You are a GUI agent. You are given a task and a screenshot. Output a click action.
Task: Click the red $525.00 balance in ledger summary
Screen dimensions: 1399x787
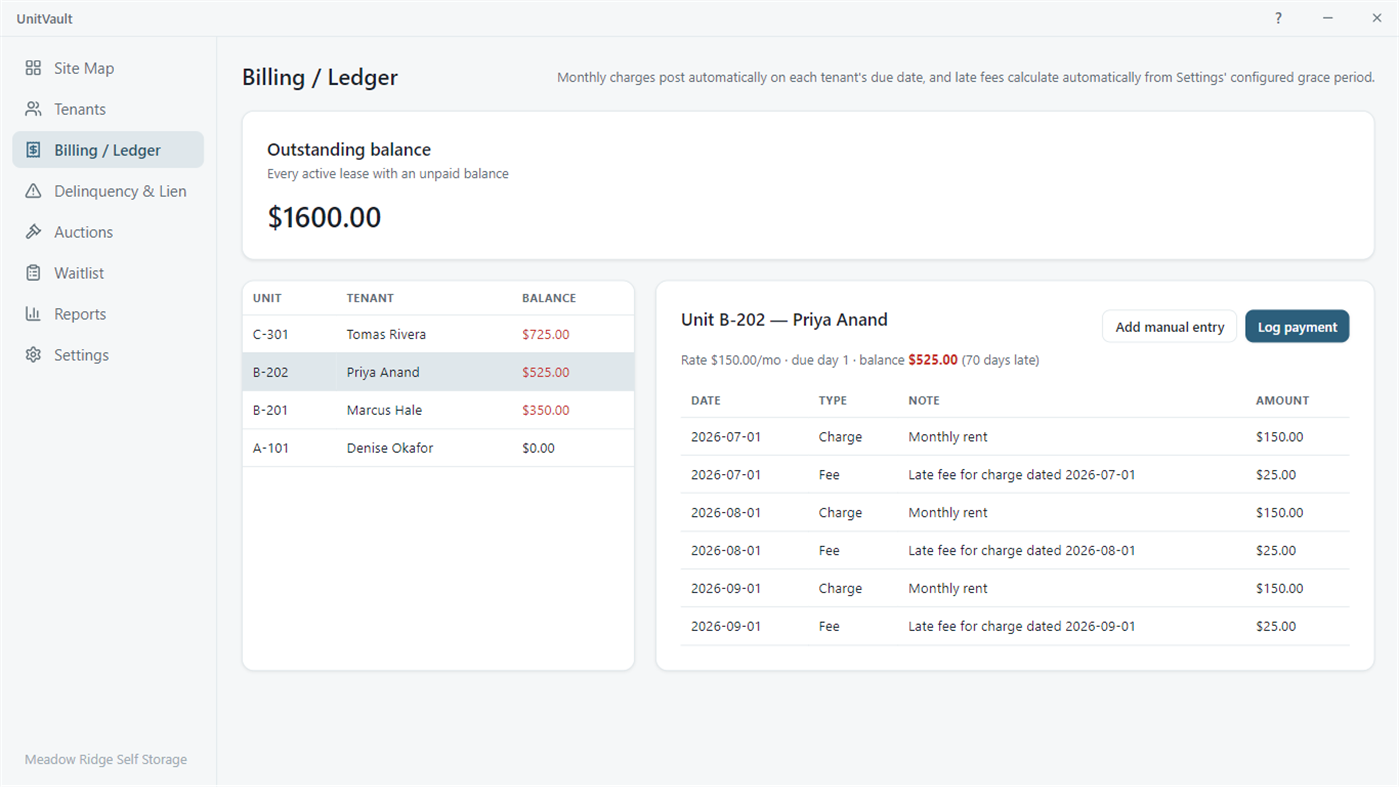933,360
